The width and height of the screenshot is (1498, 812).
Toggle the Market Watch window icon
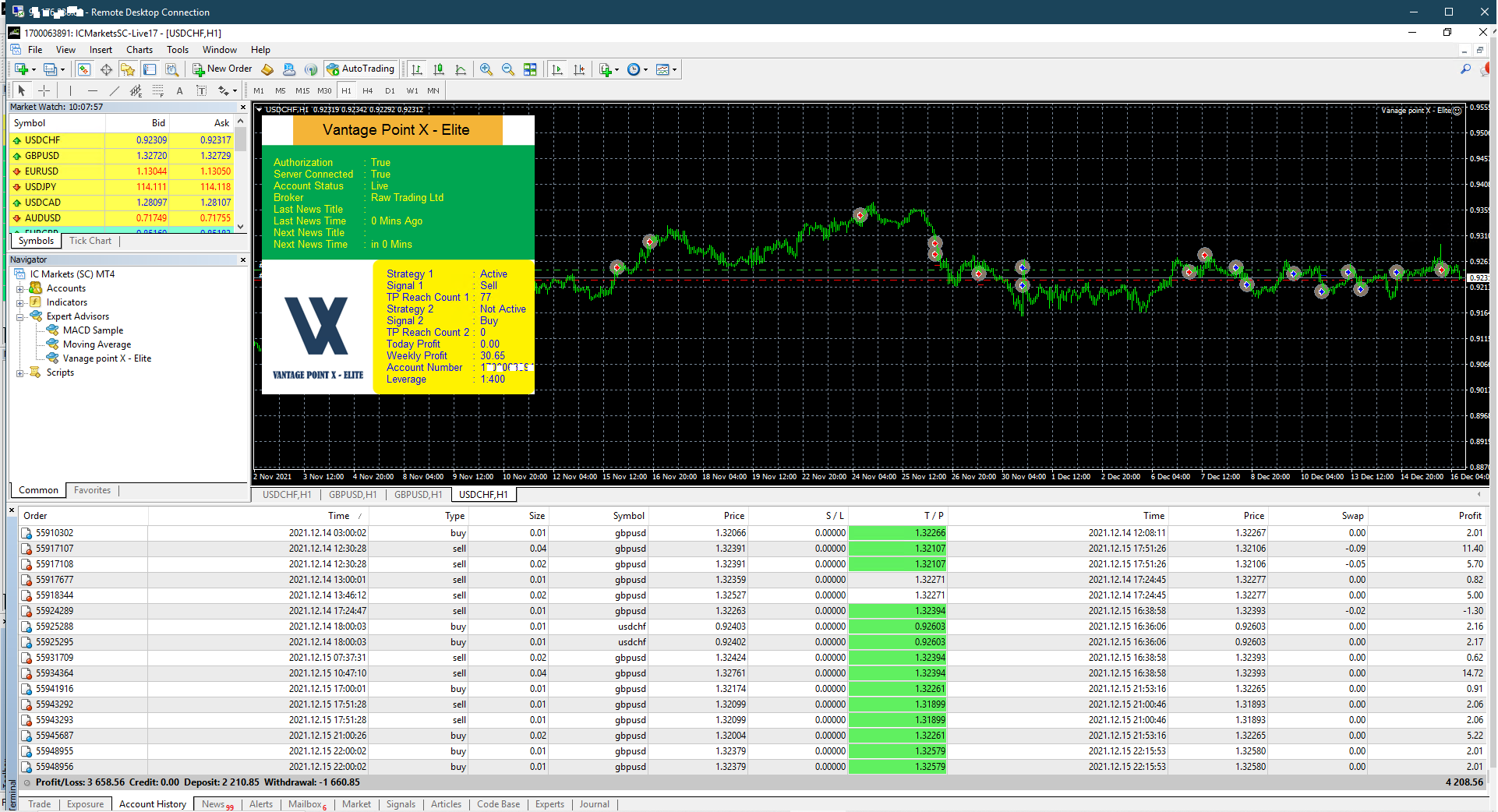coord(84,69)
